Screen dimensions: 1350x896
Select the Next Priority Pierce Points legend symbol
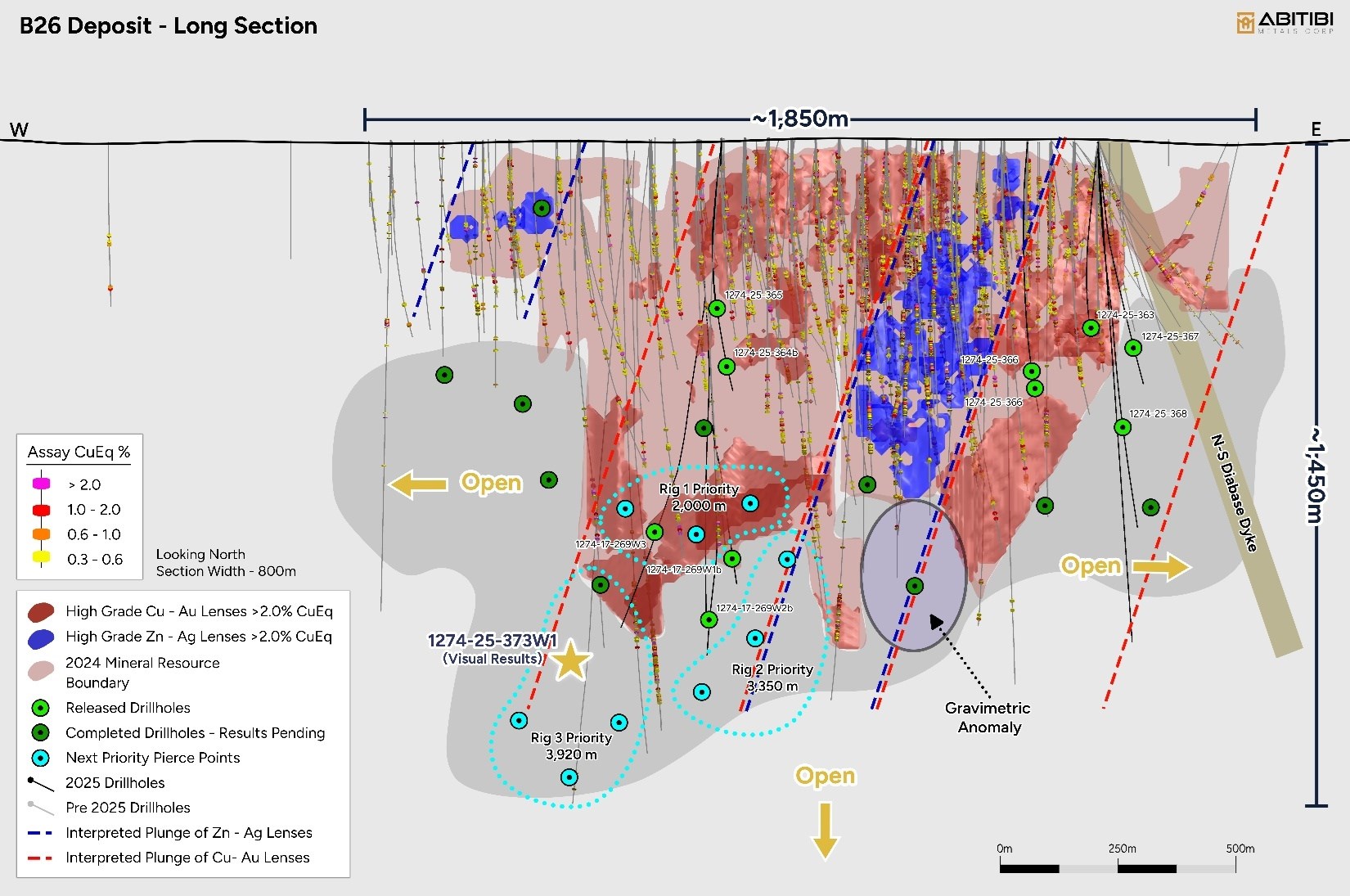point(40,758)
